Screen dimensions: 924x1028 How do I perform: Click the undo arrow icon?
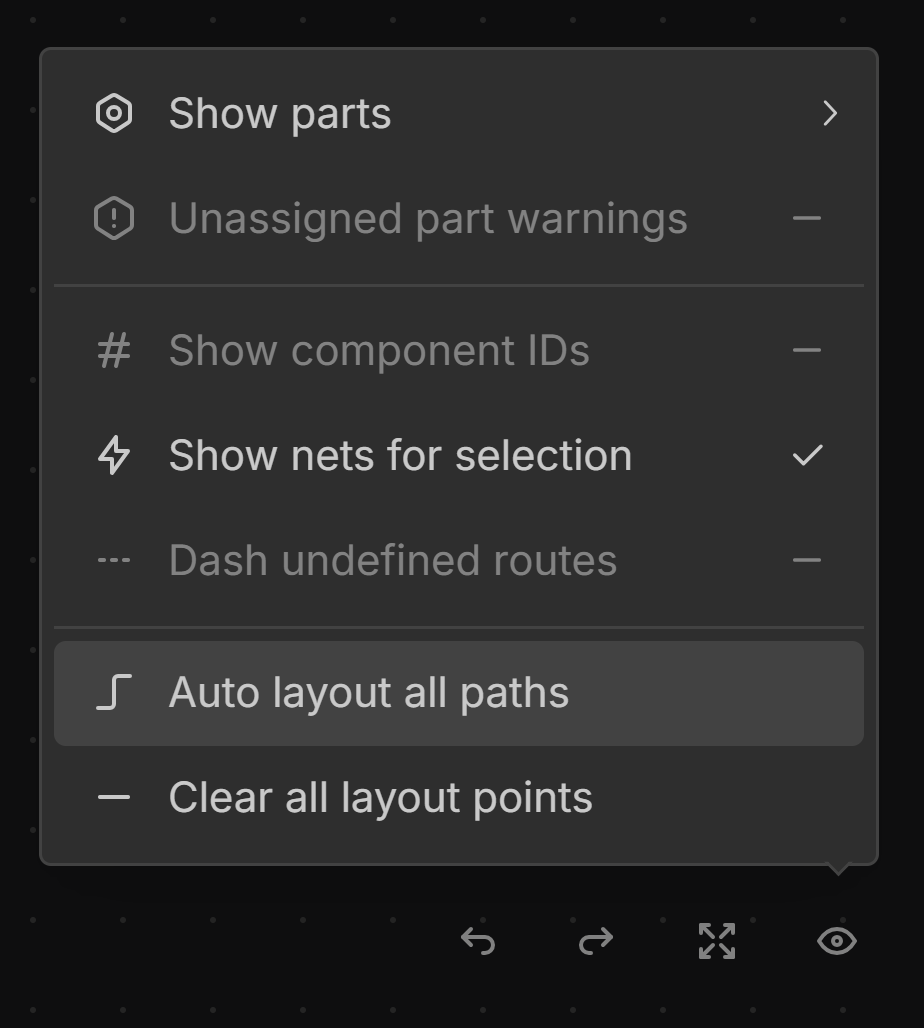click(x=478, y=941)
